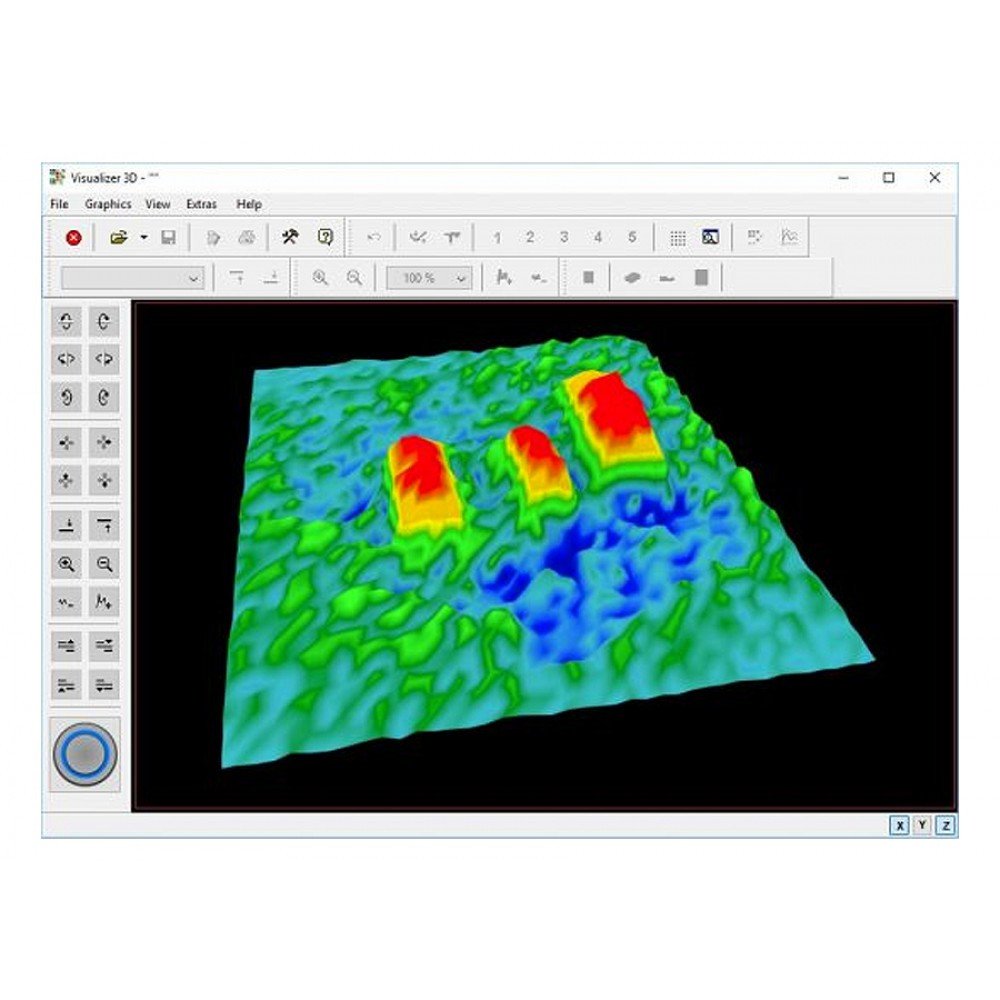
Task: Click the red stop icon in toolbar
Action: [x=73, y=238]
